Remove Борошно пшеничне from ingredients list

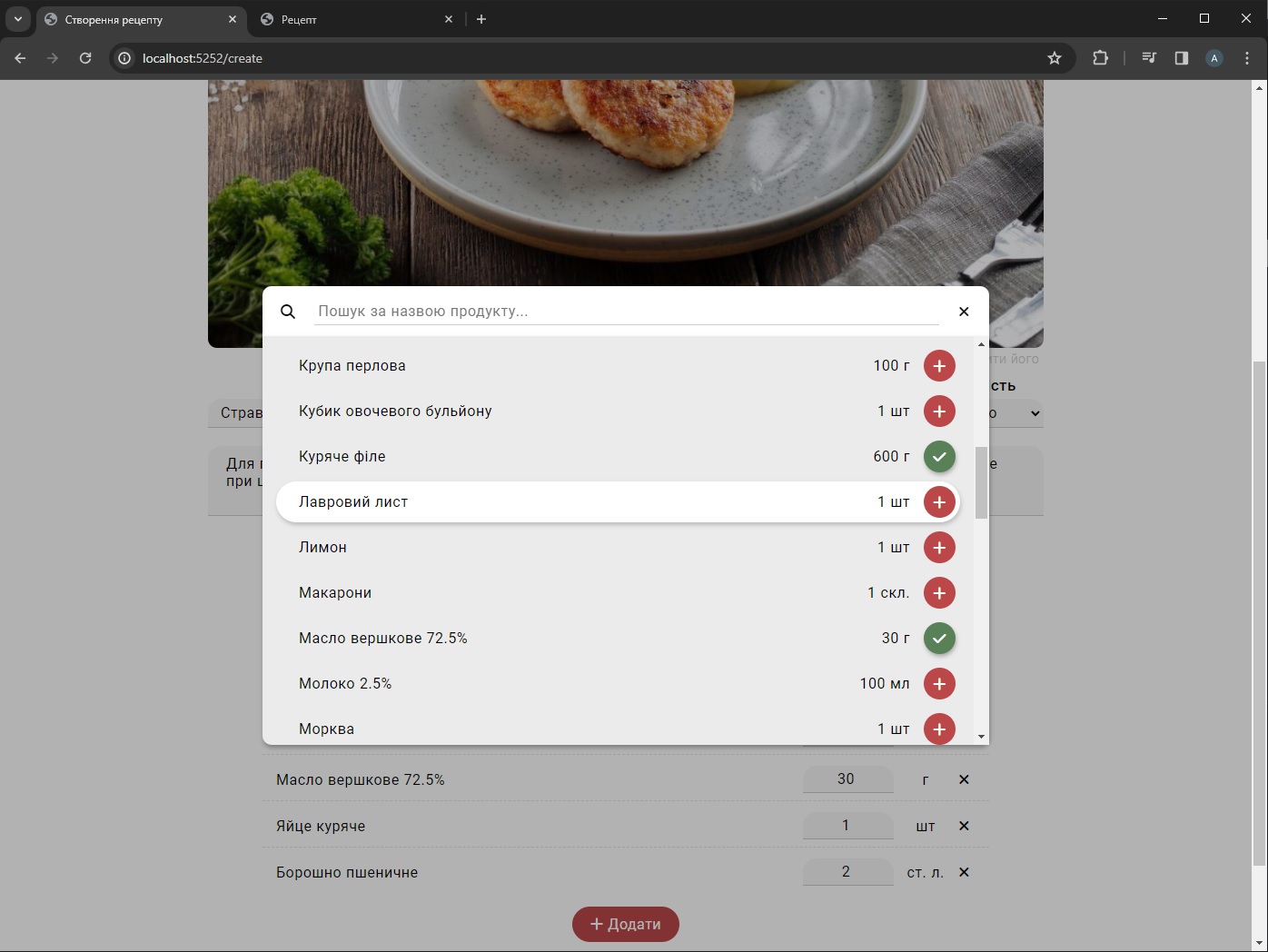(x=964, y=872)
